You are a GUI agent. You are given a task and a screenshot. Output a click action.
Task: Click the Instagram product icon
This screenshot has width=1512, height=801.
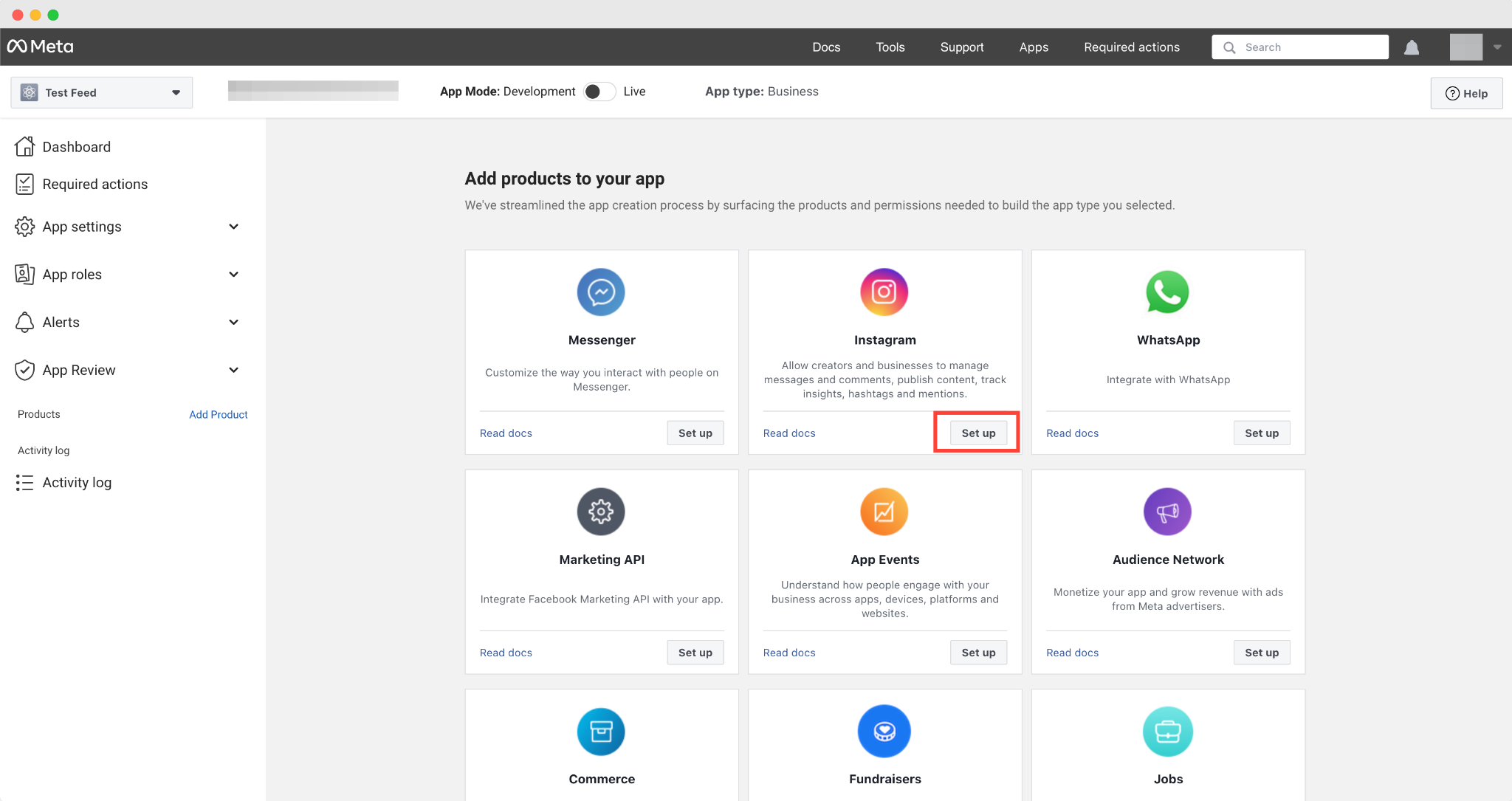(x=884, y=292)
